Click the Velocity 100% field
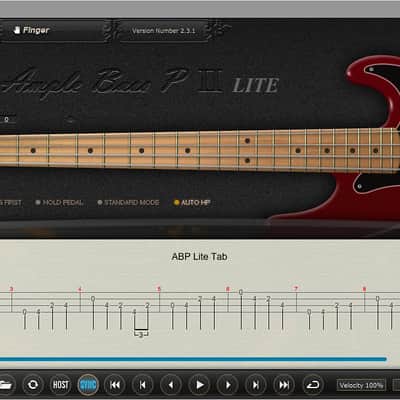400x400 pixels. tap(361, 385)
